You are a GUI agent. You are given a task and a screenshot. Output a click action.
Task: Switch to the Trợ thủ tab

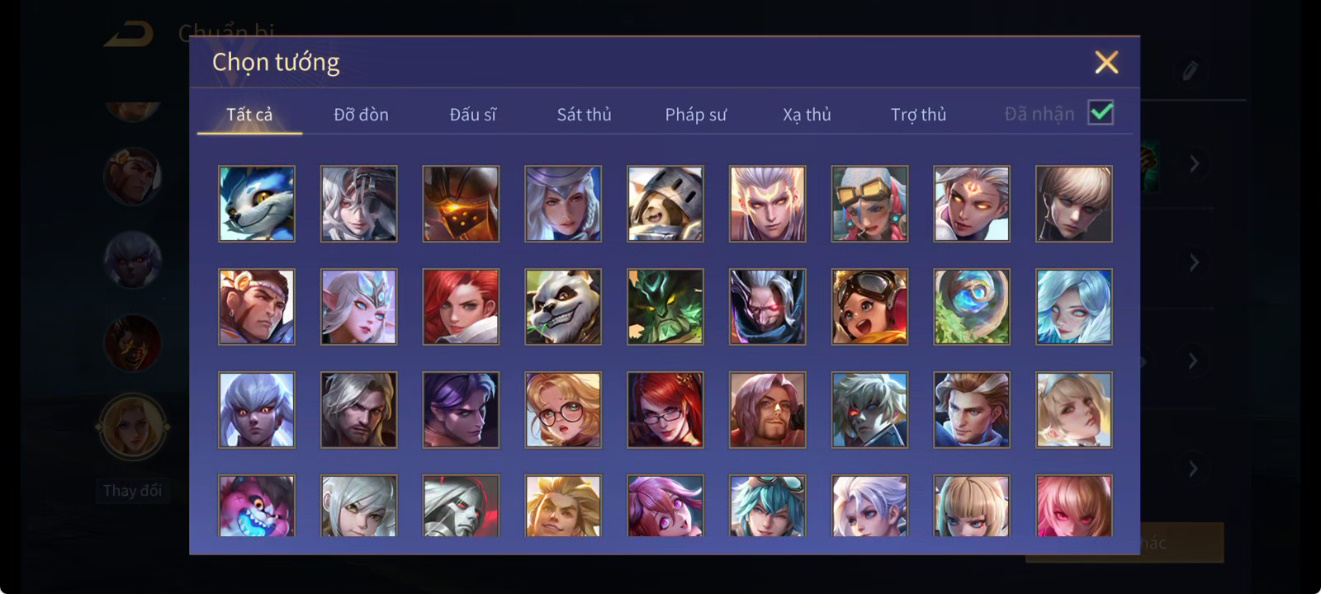918,114
